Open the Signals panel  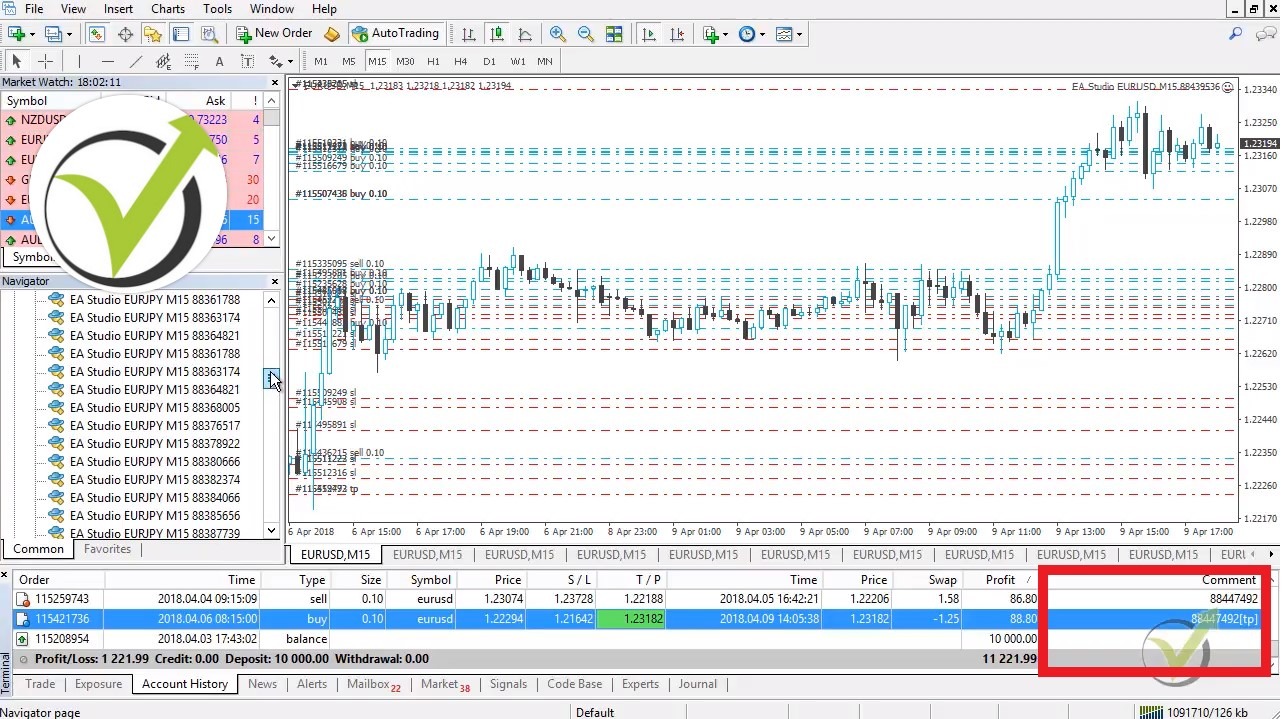tap(508, 684)
